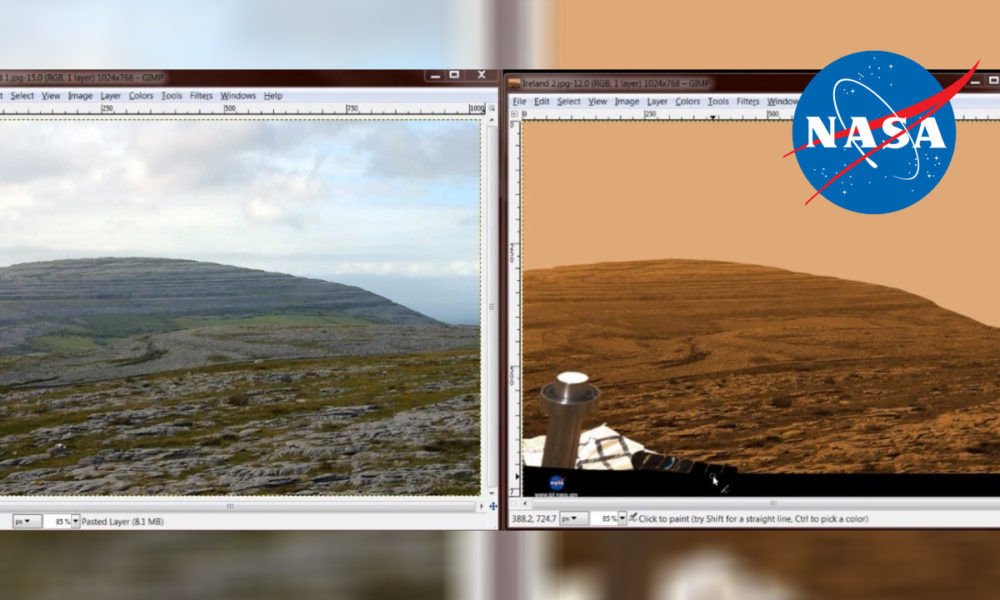Click the large NASA meatball logo

(874, 133)
